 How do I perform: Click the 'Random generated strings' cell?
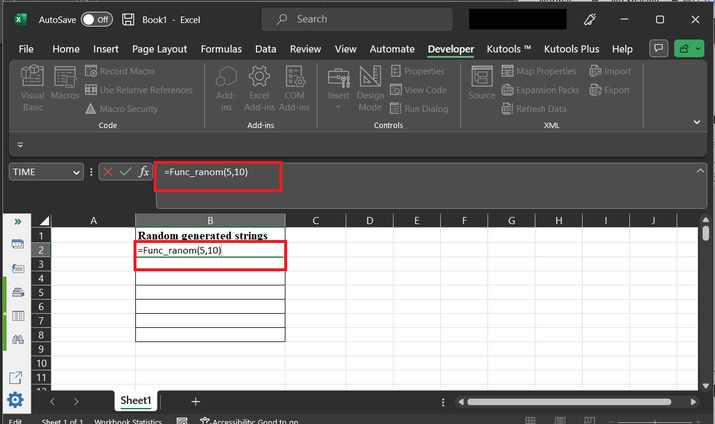[x=210, y=235]
